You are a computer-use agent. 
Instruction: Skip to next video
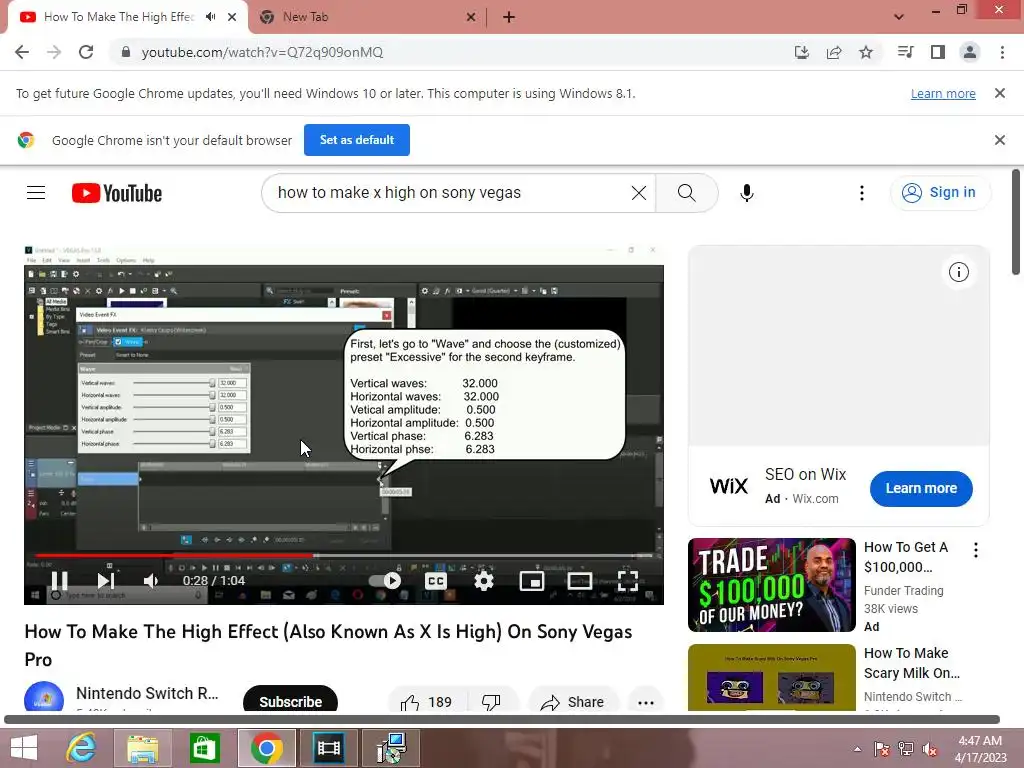click(106, 581)
